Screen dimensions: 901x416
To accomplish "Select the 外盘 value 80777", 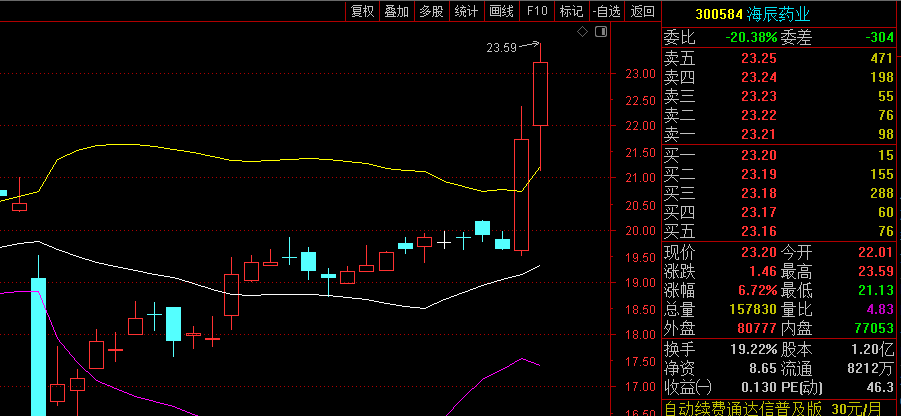I will click(758, 329).
